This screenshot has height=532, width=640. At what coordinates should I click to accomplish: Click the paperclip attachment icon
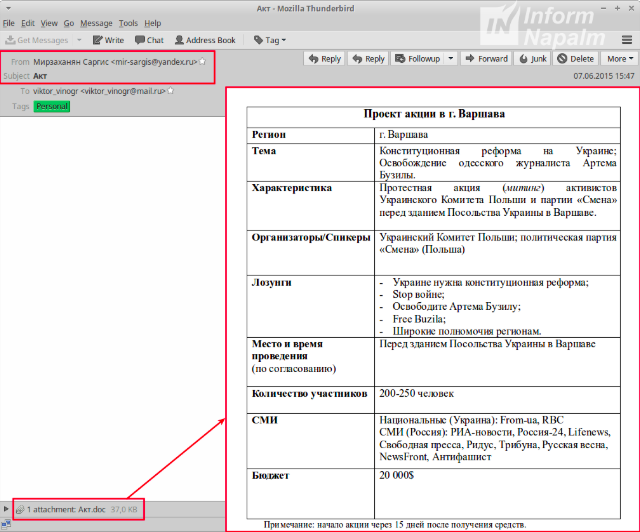[20, 510]
